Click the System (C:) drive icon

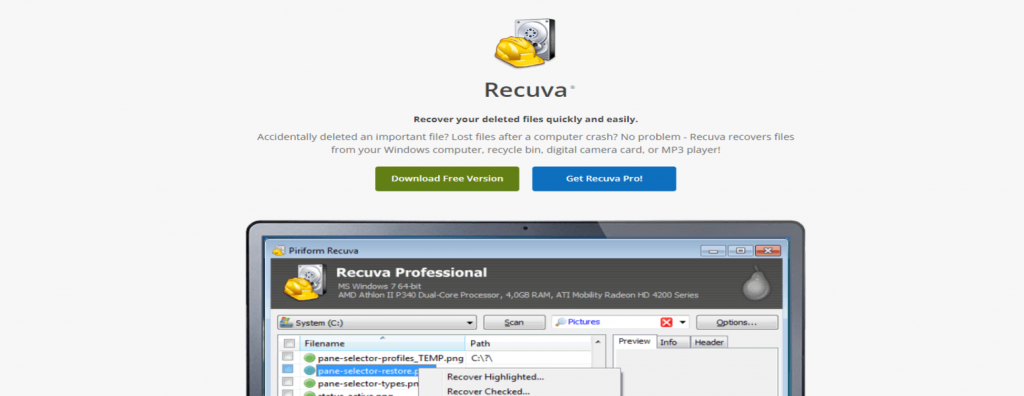pos(286,322)
